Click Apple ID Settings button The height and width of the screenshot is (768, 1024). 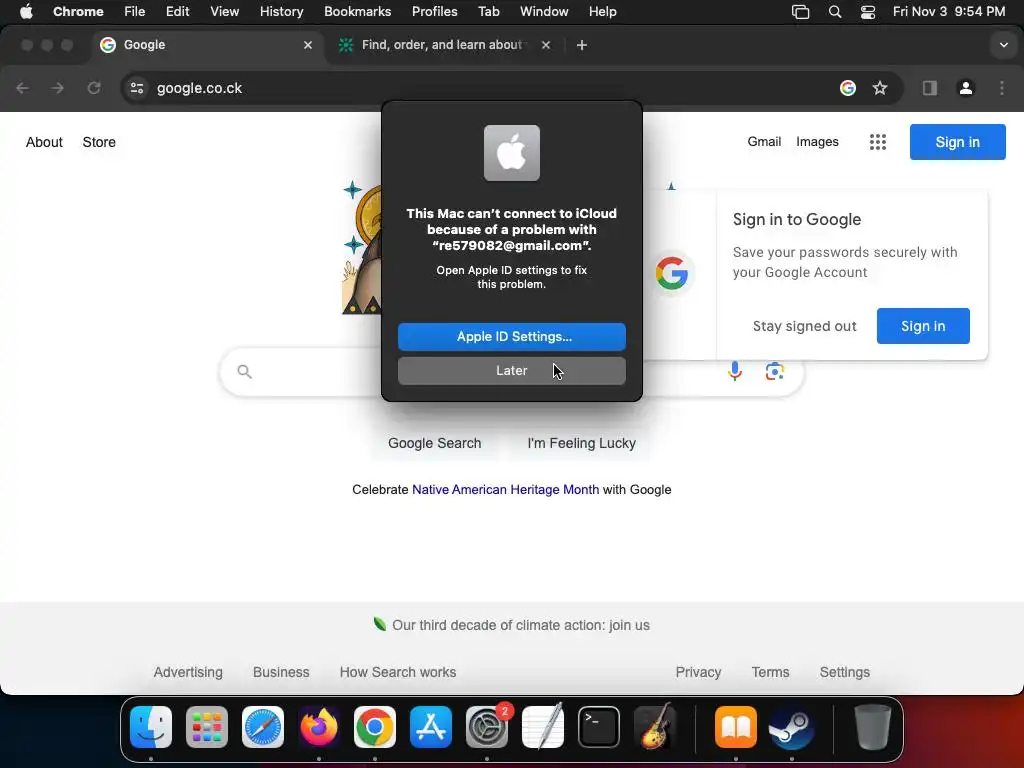pyautogui.click(x=512, y=337)
